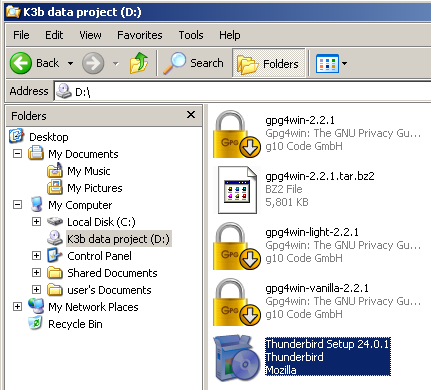This screenshot has height=390, width=431.
Task: Click the gpg4win-2.2.1 file name
Action: click(x=300, y=120)
